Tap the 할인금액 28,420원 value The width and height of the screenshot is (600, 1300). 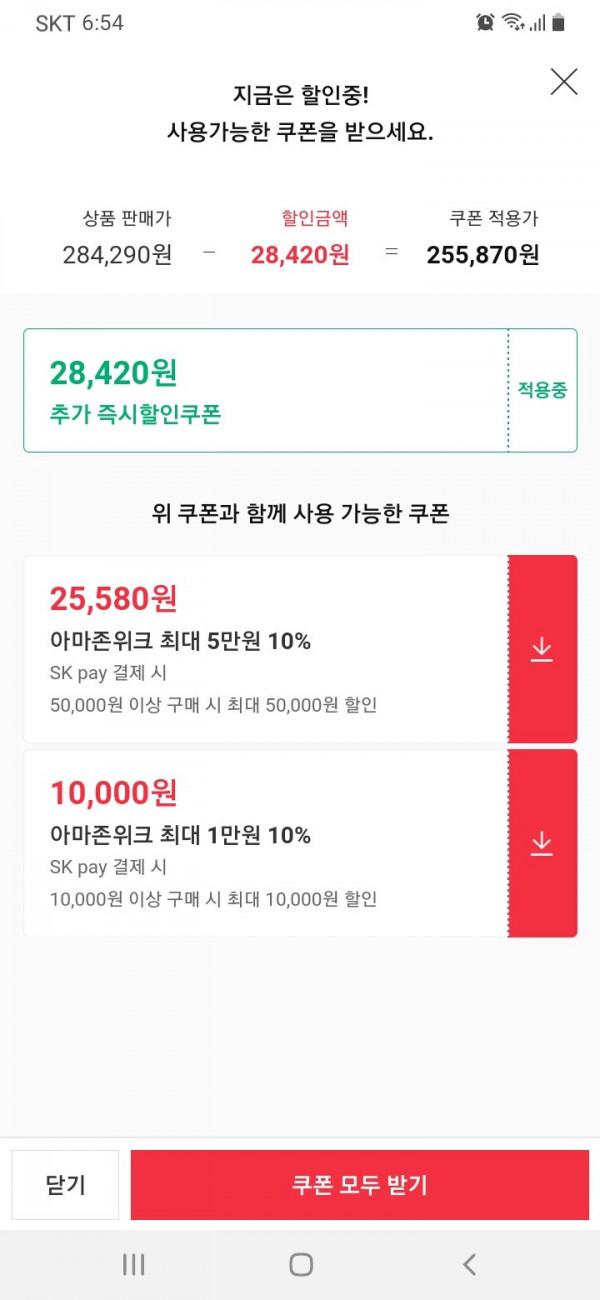[x=300, y=255]
